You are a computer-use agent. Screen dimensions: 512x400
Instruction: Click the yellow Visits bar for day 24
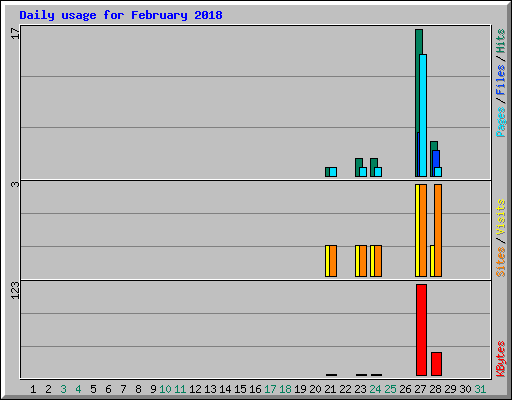tap(372, 261)
